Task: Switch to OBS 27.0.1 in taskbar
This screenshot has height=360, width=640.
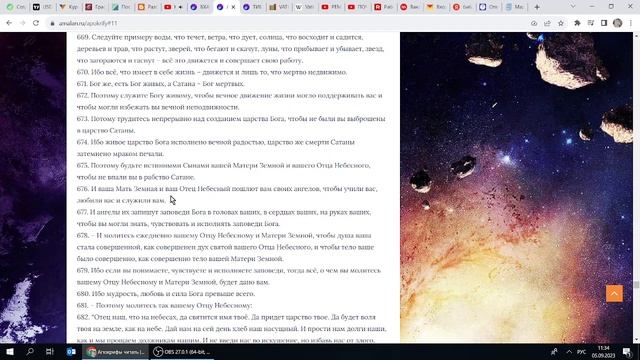Action: coord(182,351)
